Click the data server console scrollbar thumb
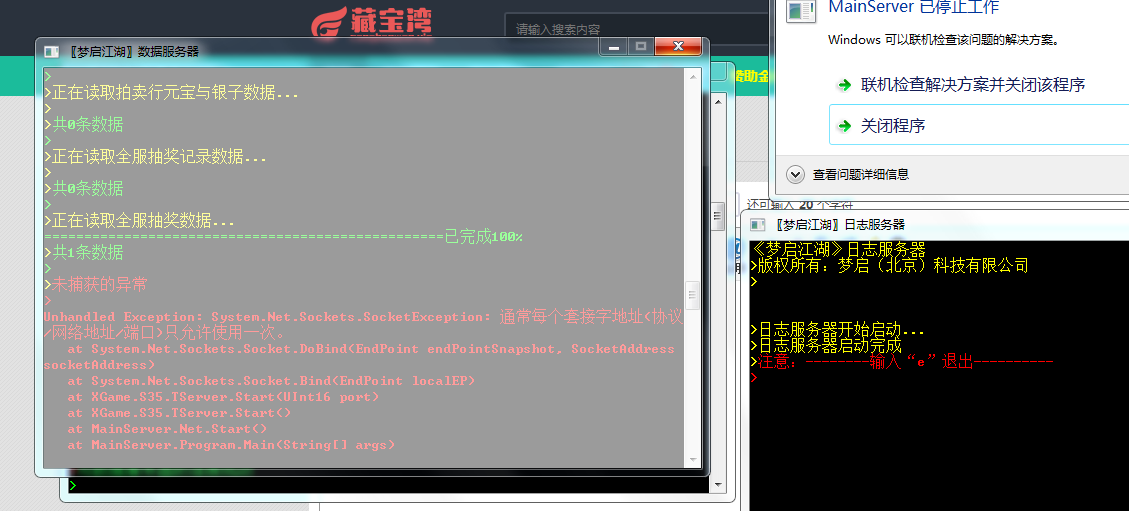 pyautogui.click(x=694, y=294)
